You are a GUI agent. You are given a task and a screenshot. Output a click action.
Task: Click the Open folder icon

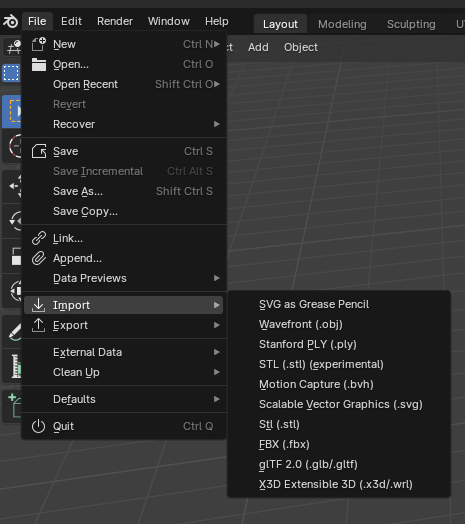[39, 64]
